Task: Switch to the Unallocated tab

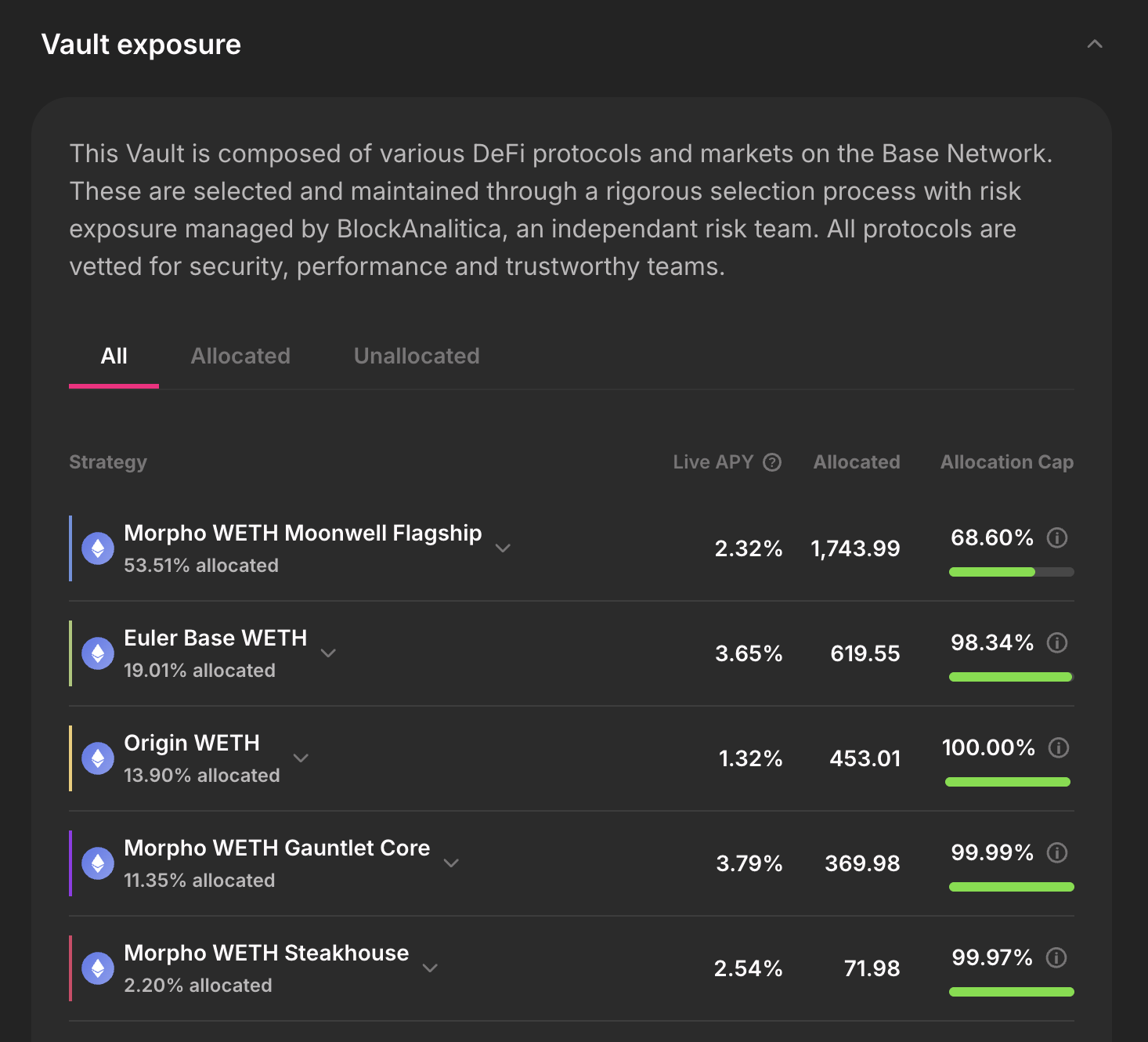Action: (x=417, y=356)
